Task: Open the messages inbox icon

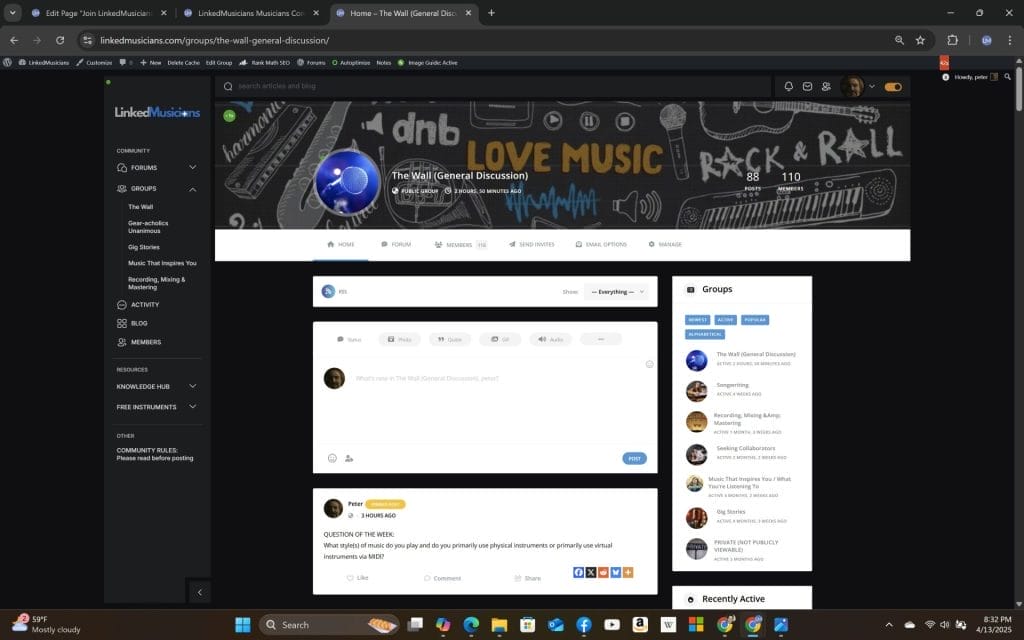Action: coord(807,87)
